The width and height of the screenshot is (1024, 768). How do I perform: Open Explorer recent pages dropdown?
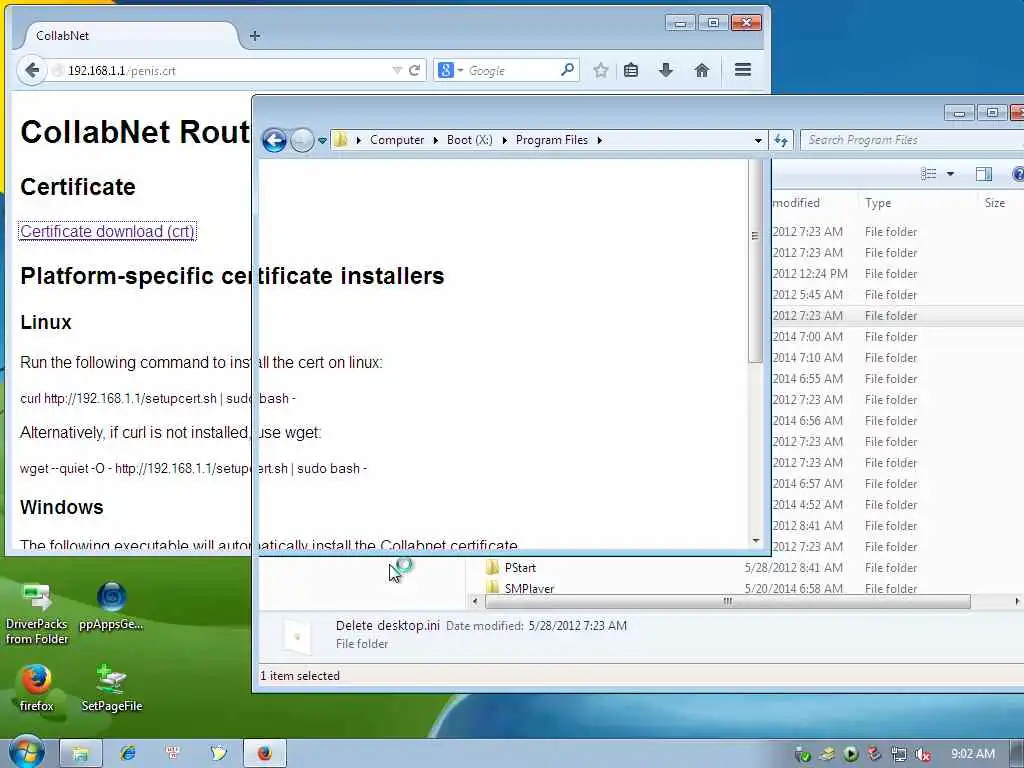pyautogui.click(x=322, y=140)
